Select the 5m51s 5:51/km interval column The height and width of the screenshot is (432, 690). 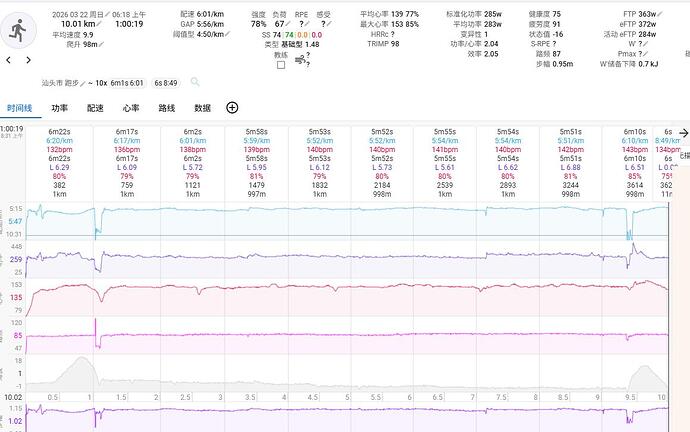pos(571,163)
